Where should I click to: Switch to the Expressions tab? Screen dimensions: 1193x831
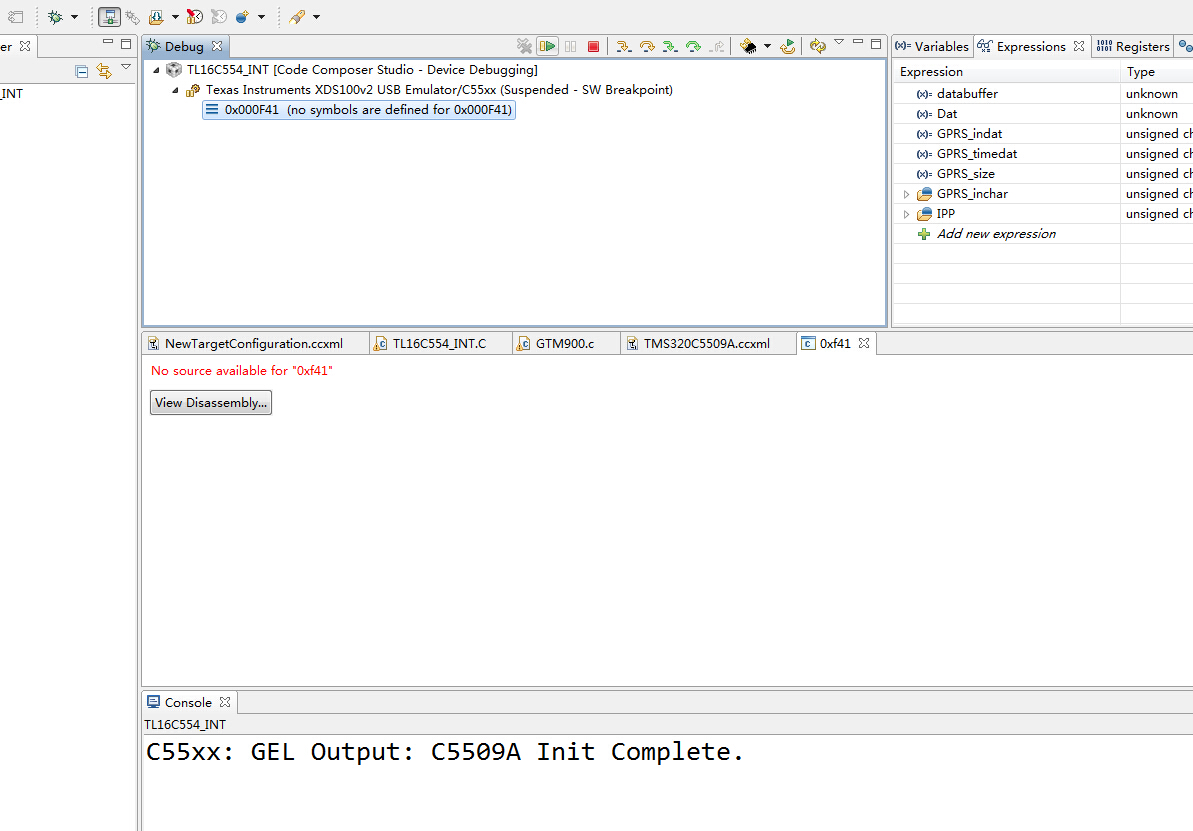point(1031,46)
